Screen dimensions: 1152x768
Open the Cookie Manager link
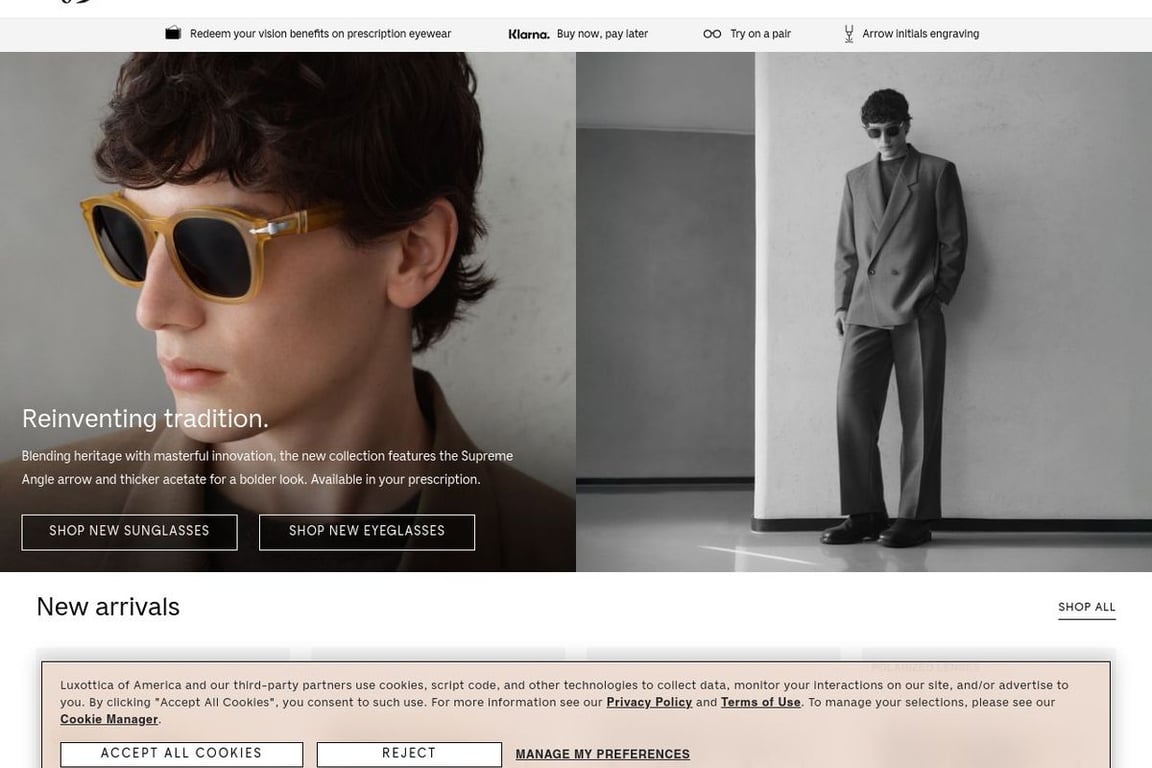[109, 719]
